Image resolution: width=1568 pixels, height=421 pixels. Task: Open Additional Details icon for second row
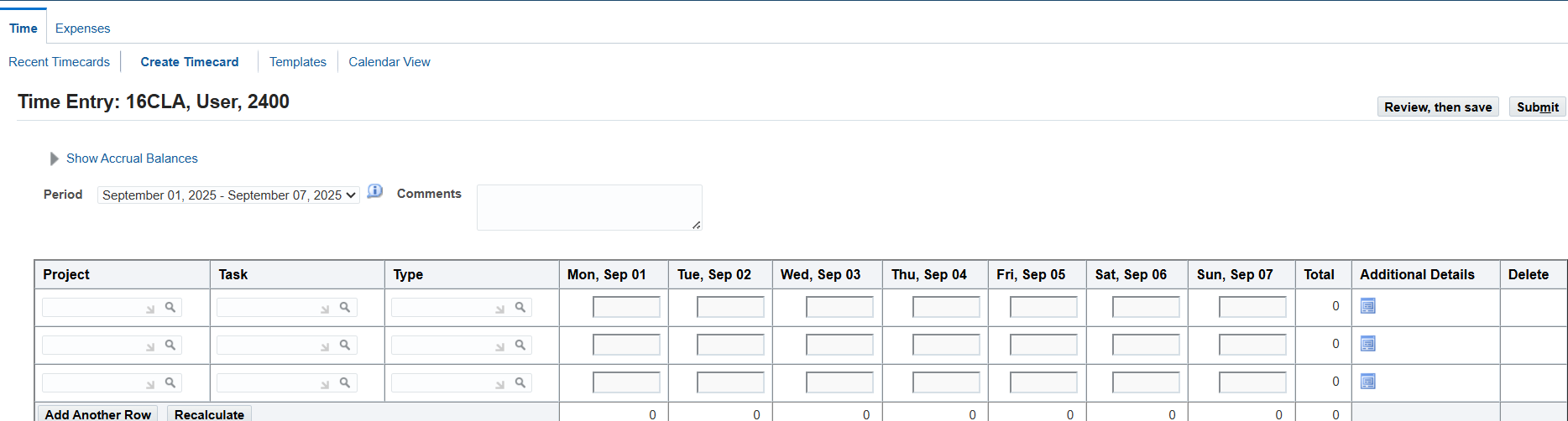(x=1367, y=344)
